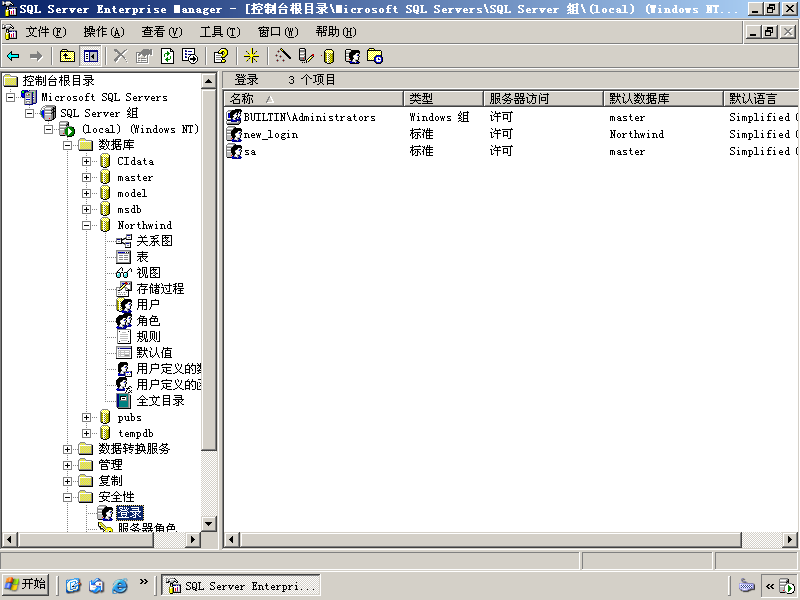Collapse the 安全性 folder
The image size is (800, 600).
[67, 497]
